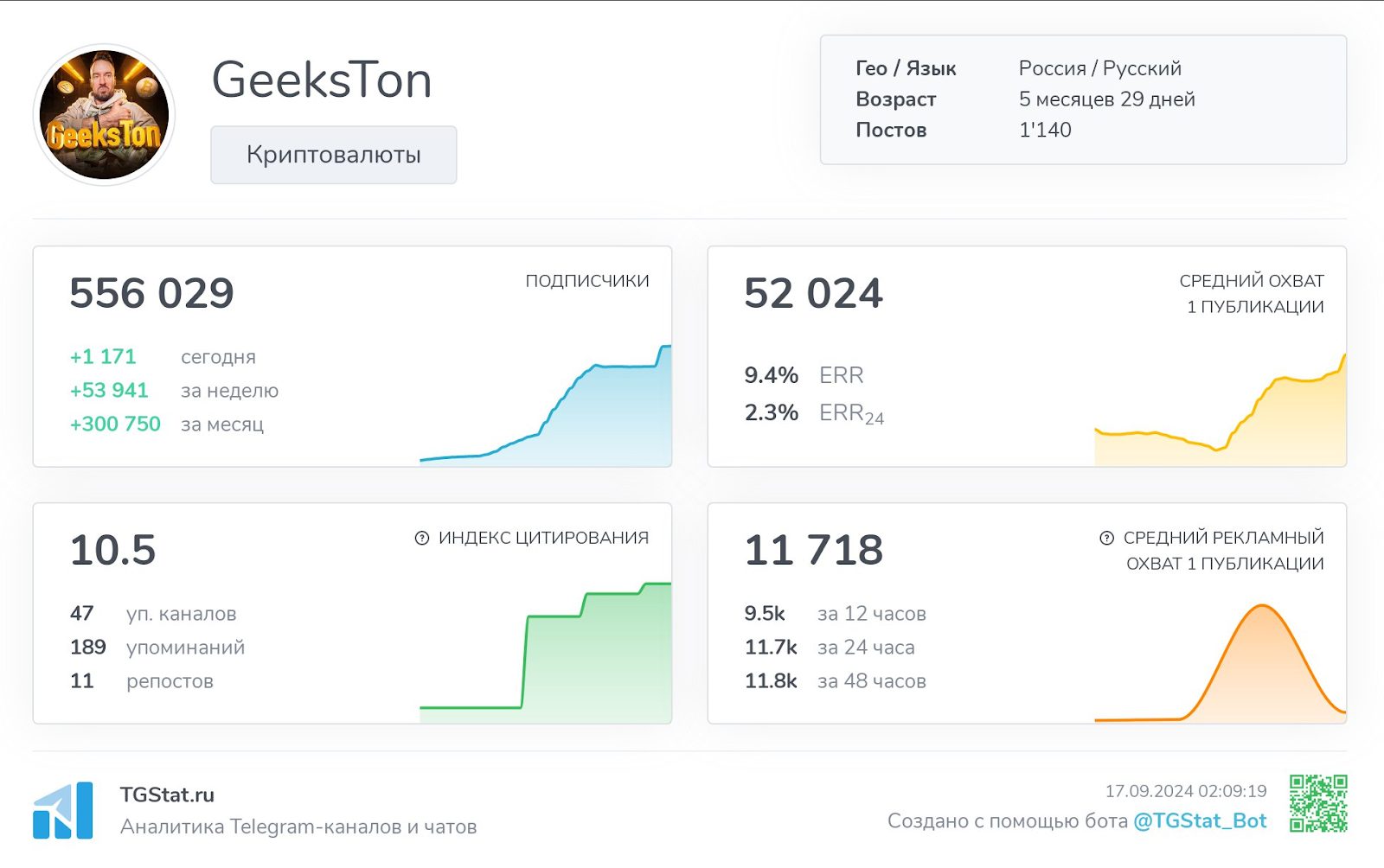
Task: Click the Возраст label
Action: point(896,99)
